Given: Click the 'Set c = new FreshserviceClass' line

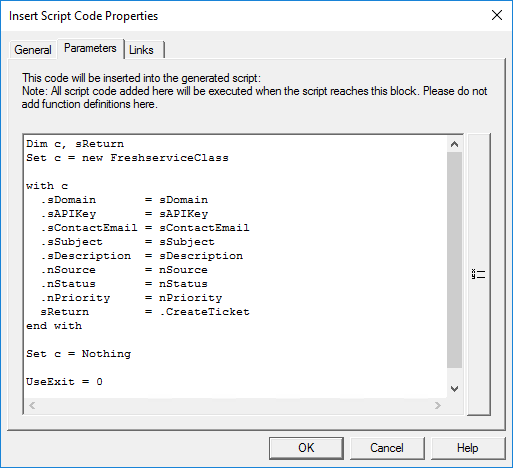Looking at the screenshot, I should click(x=127, y=158).
